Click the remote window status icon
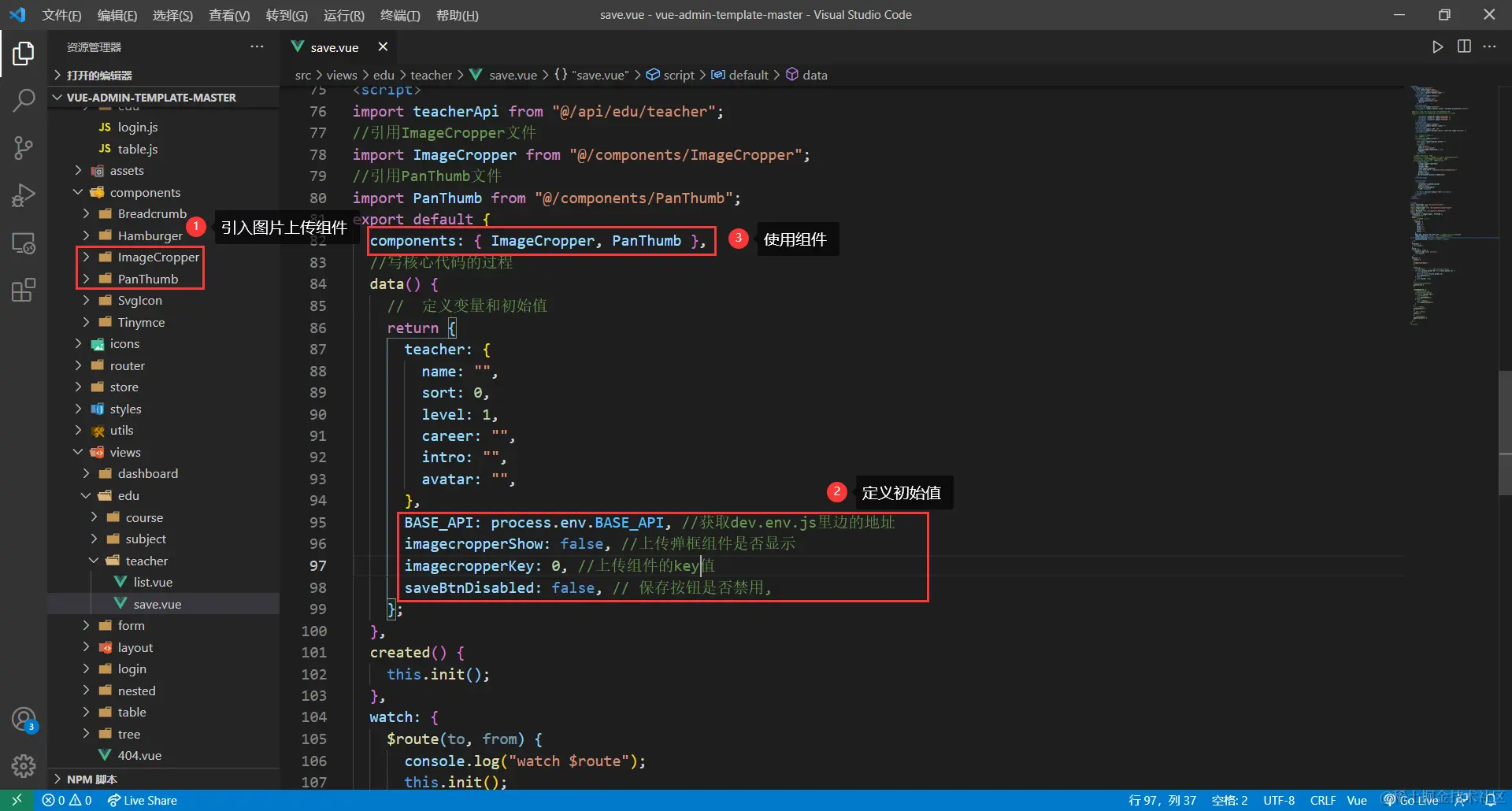This screenshot has width=1512, height=811. coord(17,800)
